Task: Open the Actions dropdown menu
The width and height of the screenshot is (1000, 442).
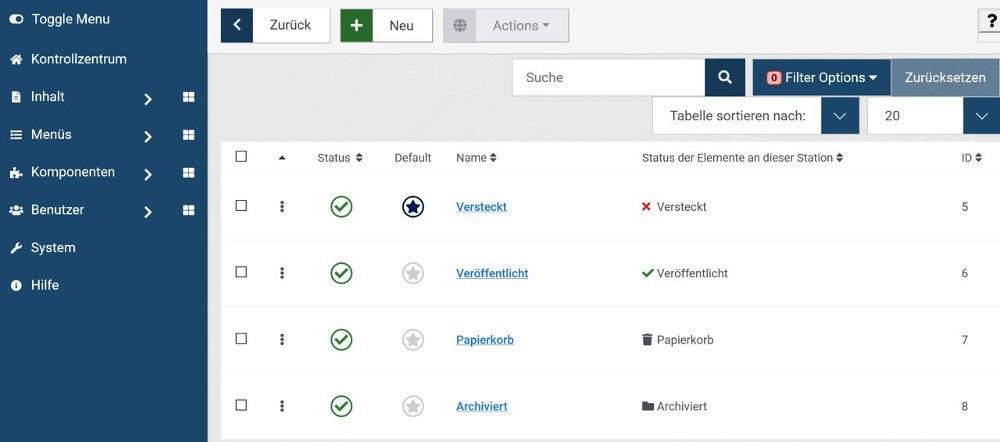Action: [x=506, y=26]
